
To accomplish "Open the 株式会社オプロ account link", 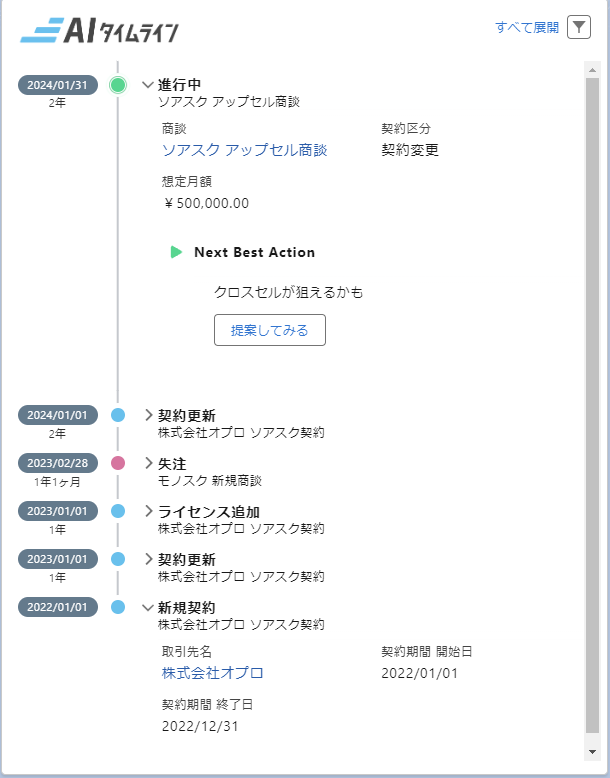I will [x=212, y=672].
